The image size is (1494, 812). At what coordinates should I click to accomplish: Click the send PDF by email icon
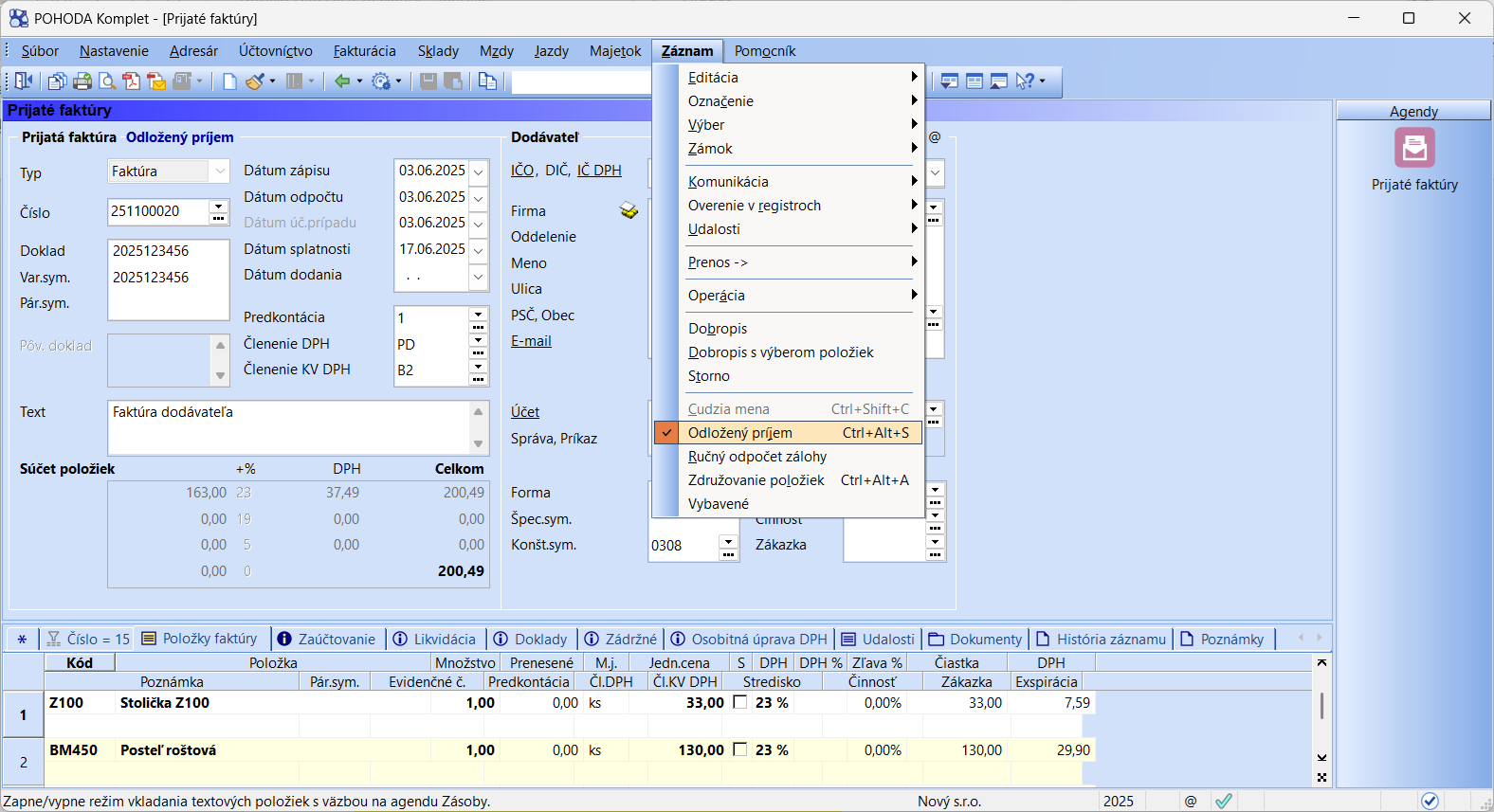click(x=156, y=81)
